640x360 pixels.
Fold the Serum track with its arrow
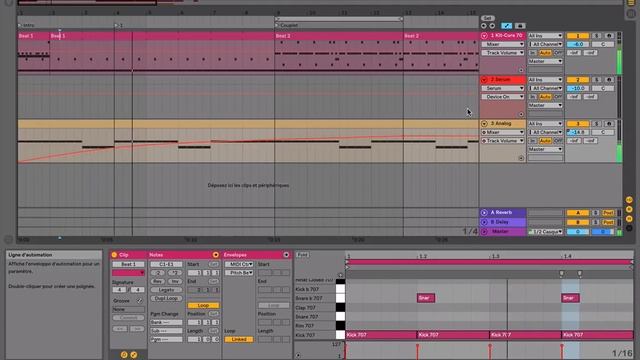tap(484, 80)
